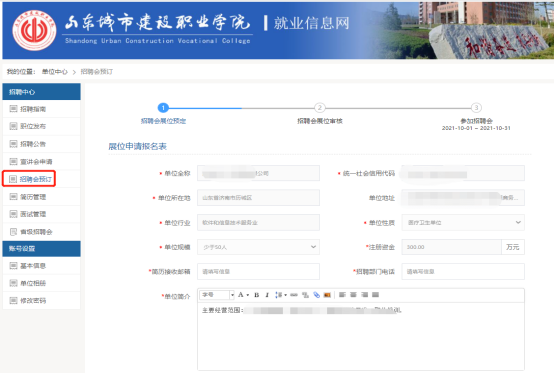Open 简历管理 in the sidebar

(x=33, y=197)
